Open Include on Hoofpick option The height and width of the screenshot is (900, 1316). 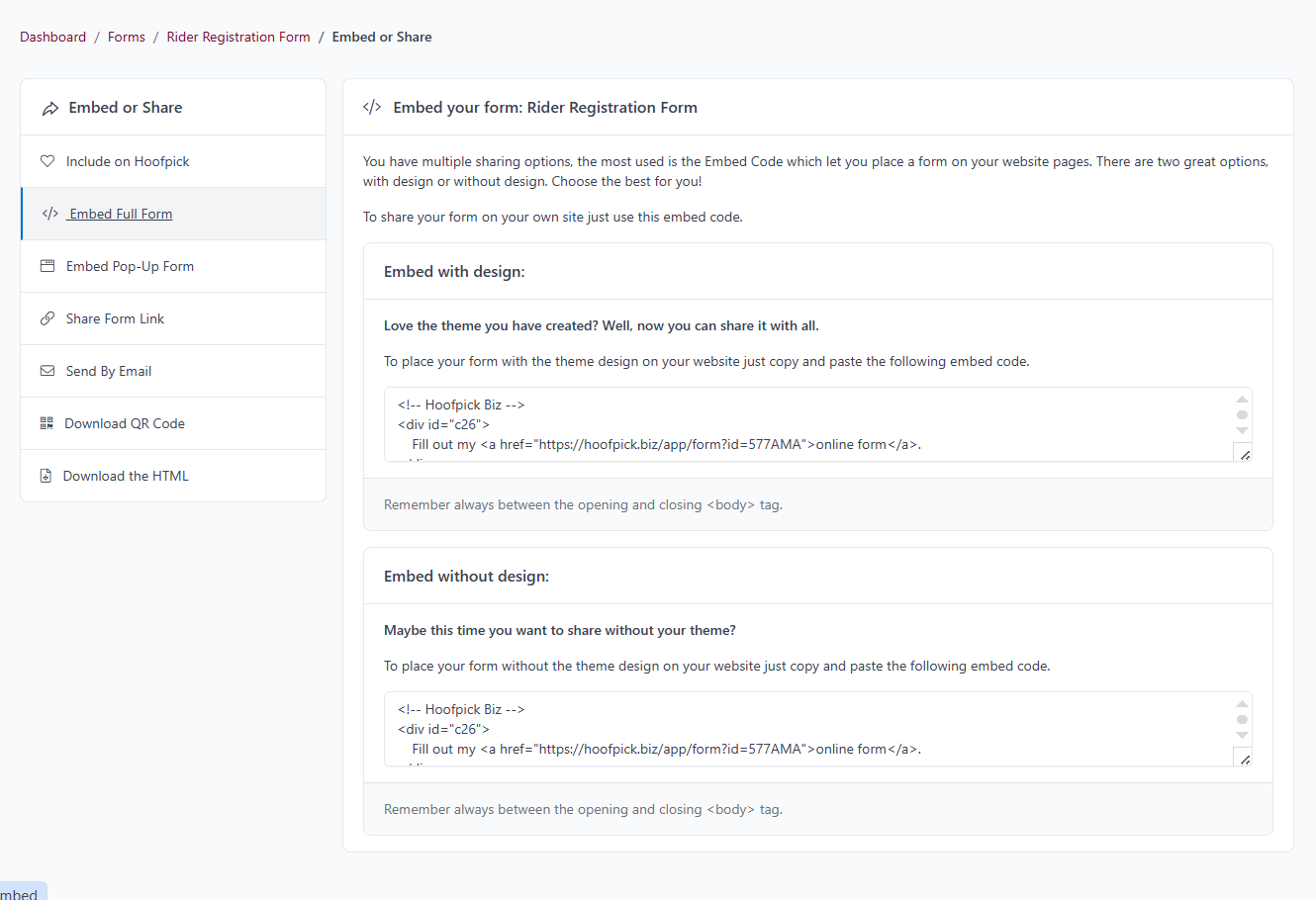coord(173,161)
